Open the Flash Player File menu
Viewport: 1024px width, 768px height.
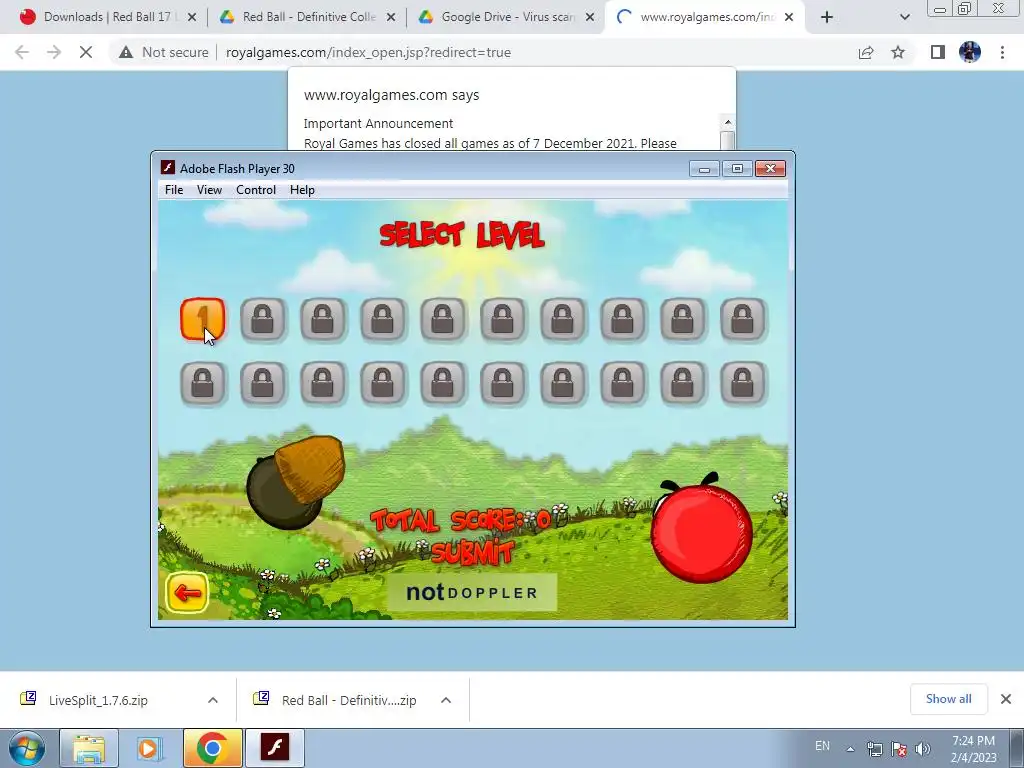[x=174, y=190]
